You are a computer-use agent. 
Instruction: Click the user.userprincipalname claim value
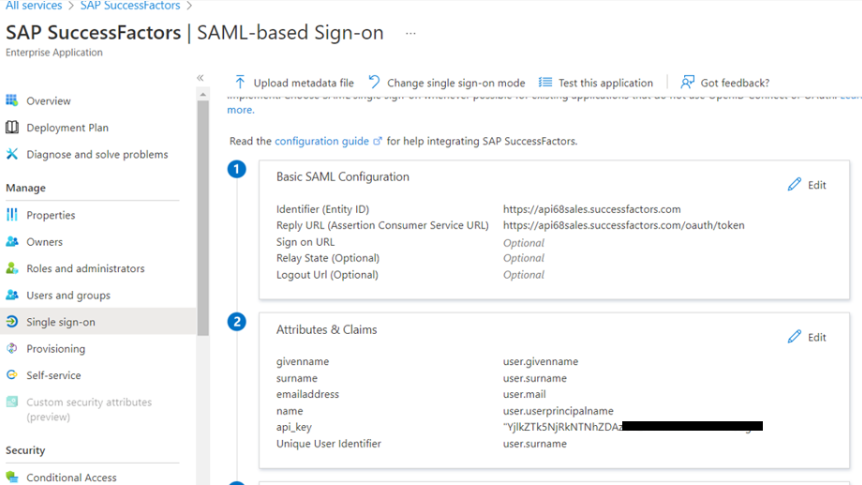[558, 411]
